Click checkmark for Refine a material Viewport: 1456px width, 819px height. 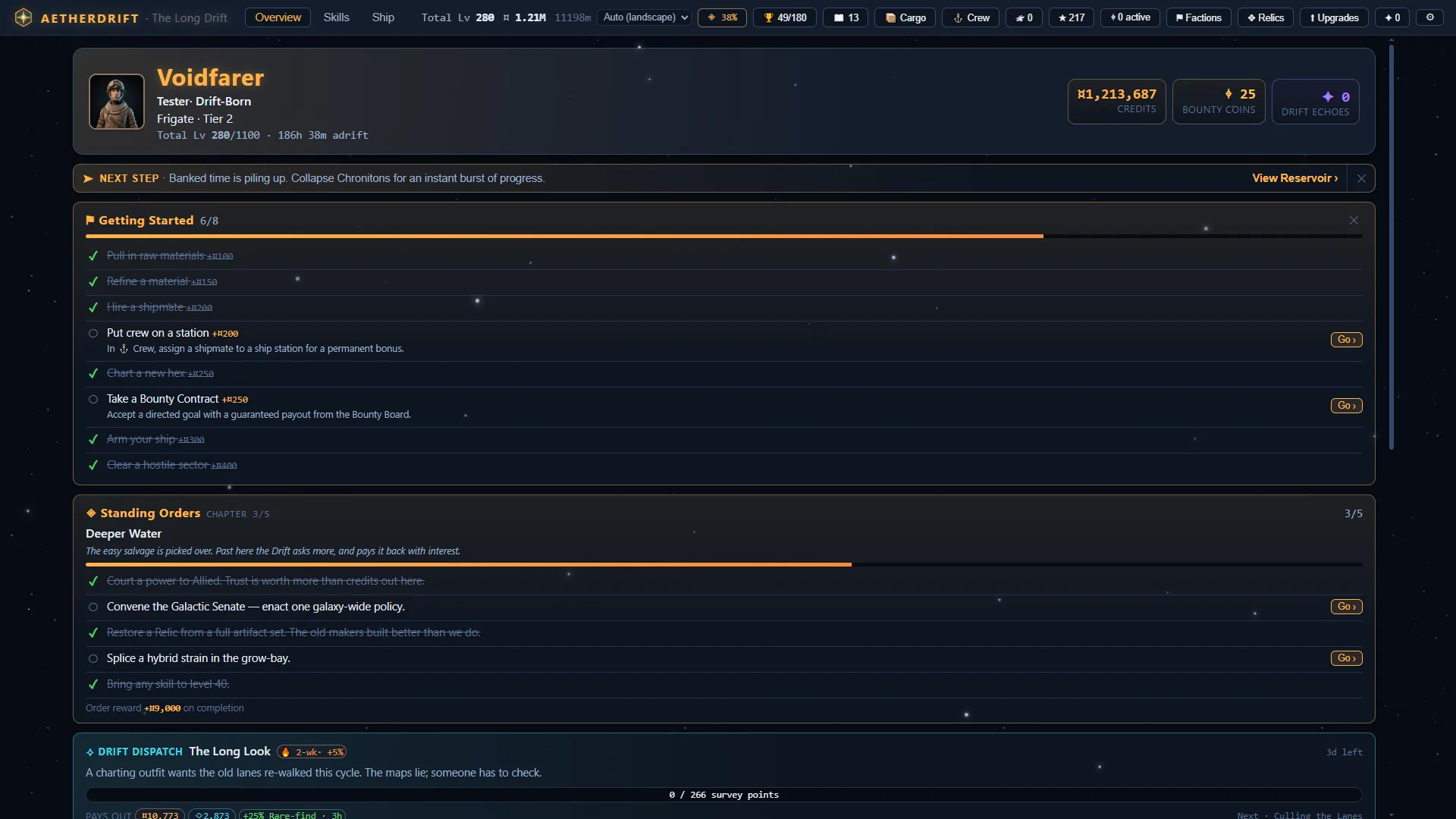[93, 282]
